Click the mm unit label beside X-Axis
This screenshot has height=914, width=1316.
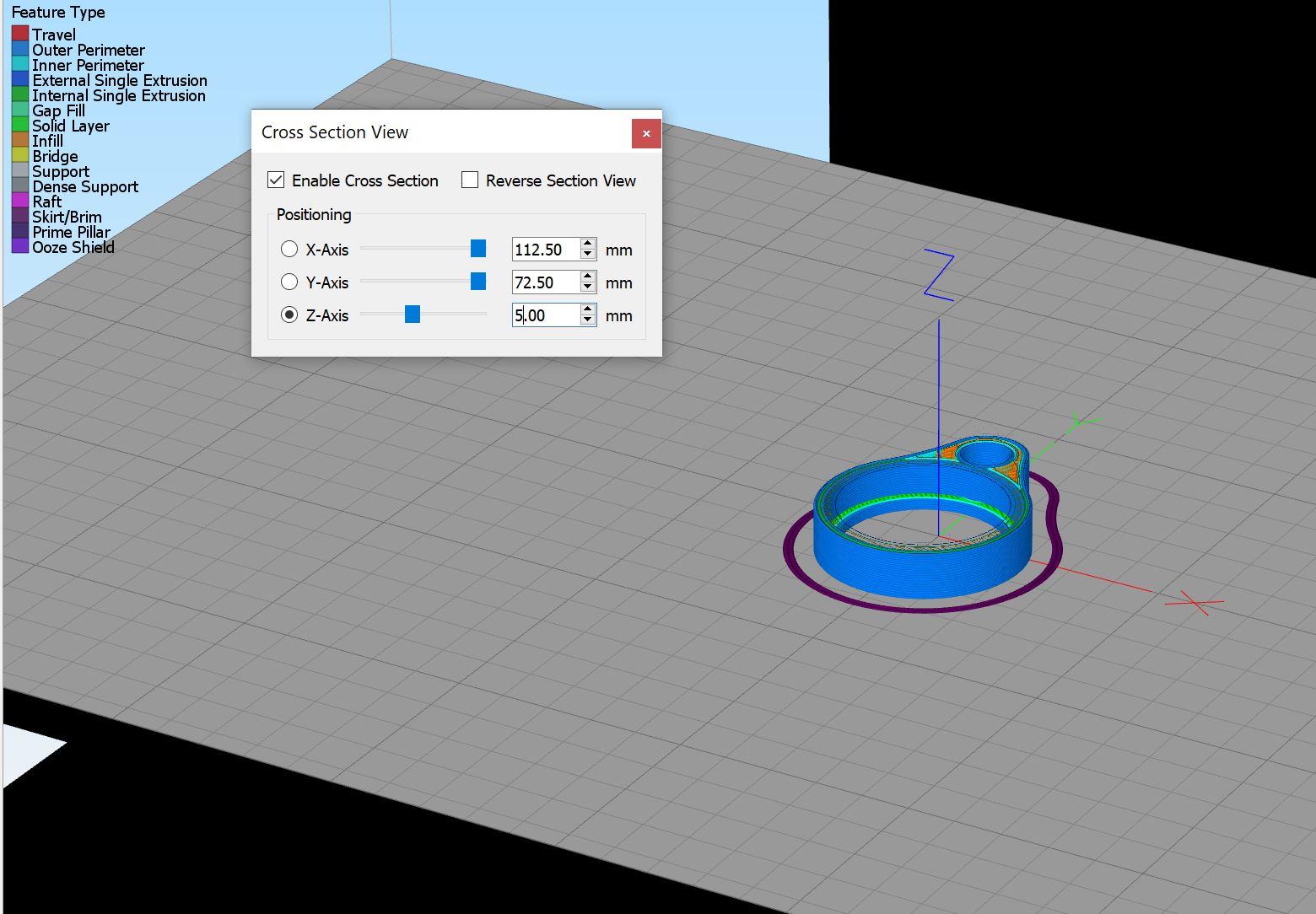618,250
